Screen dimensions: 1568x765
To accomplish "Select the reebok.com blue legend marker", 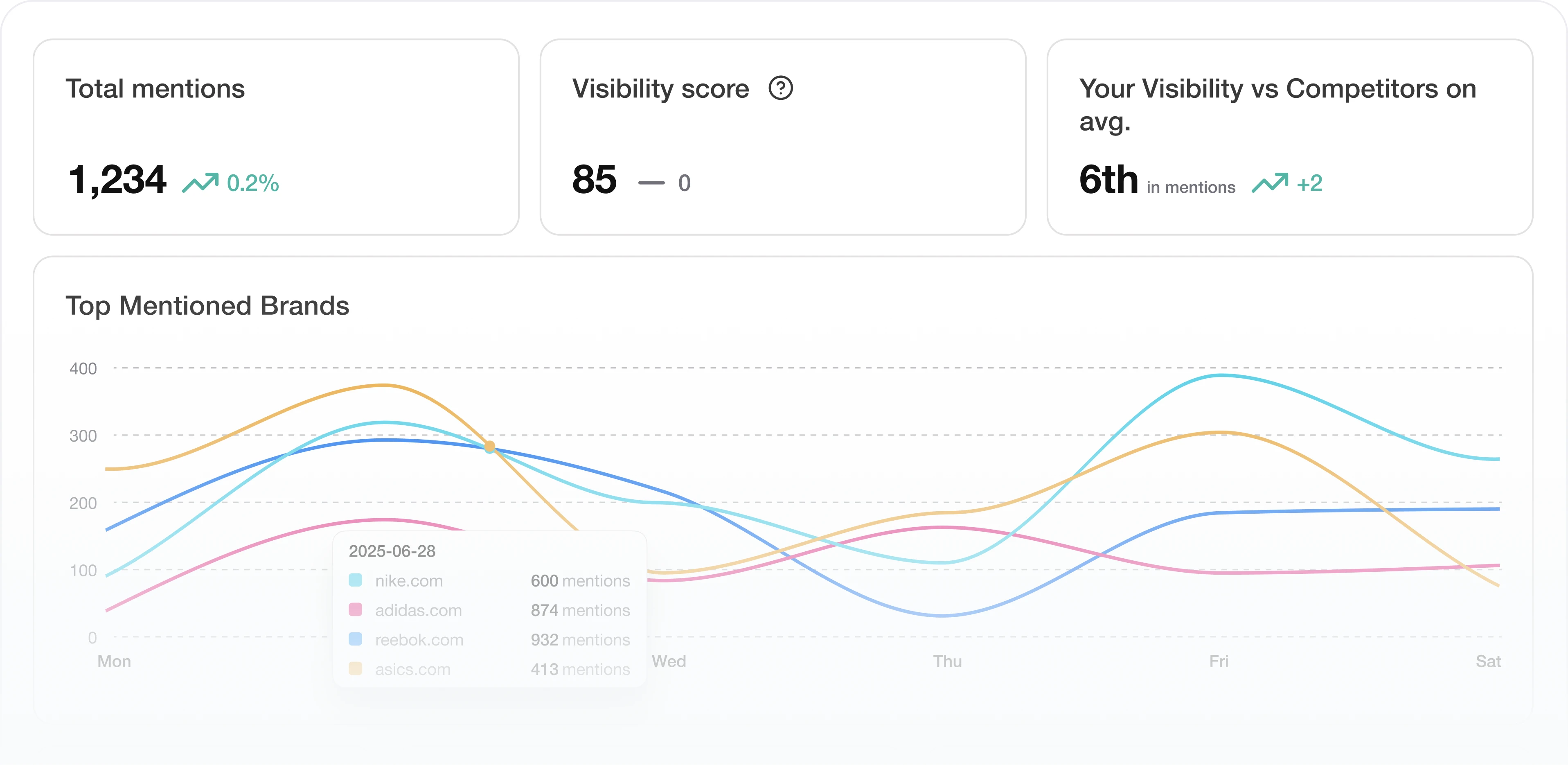I will click(356, 639).
